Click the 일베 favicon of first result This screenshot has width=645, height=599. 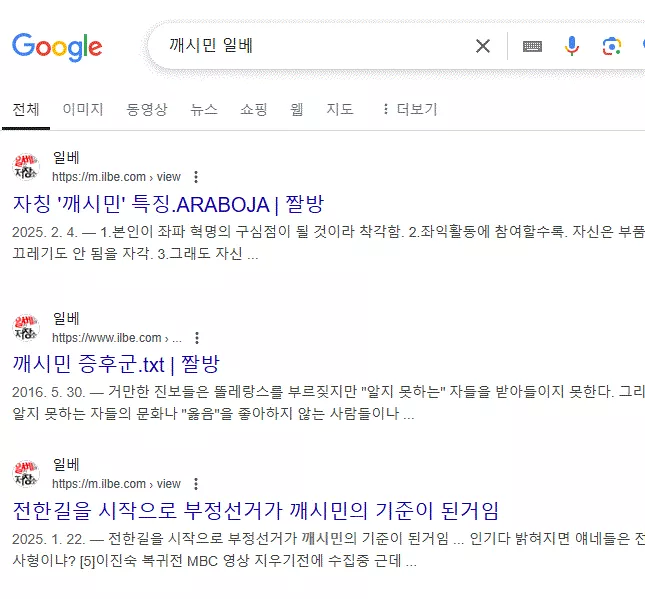pyautogui.click(x=26, y=167)
